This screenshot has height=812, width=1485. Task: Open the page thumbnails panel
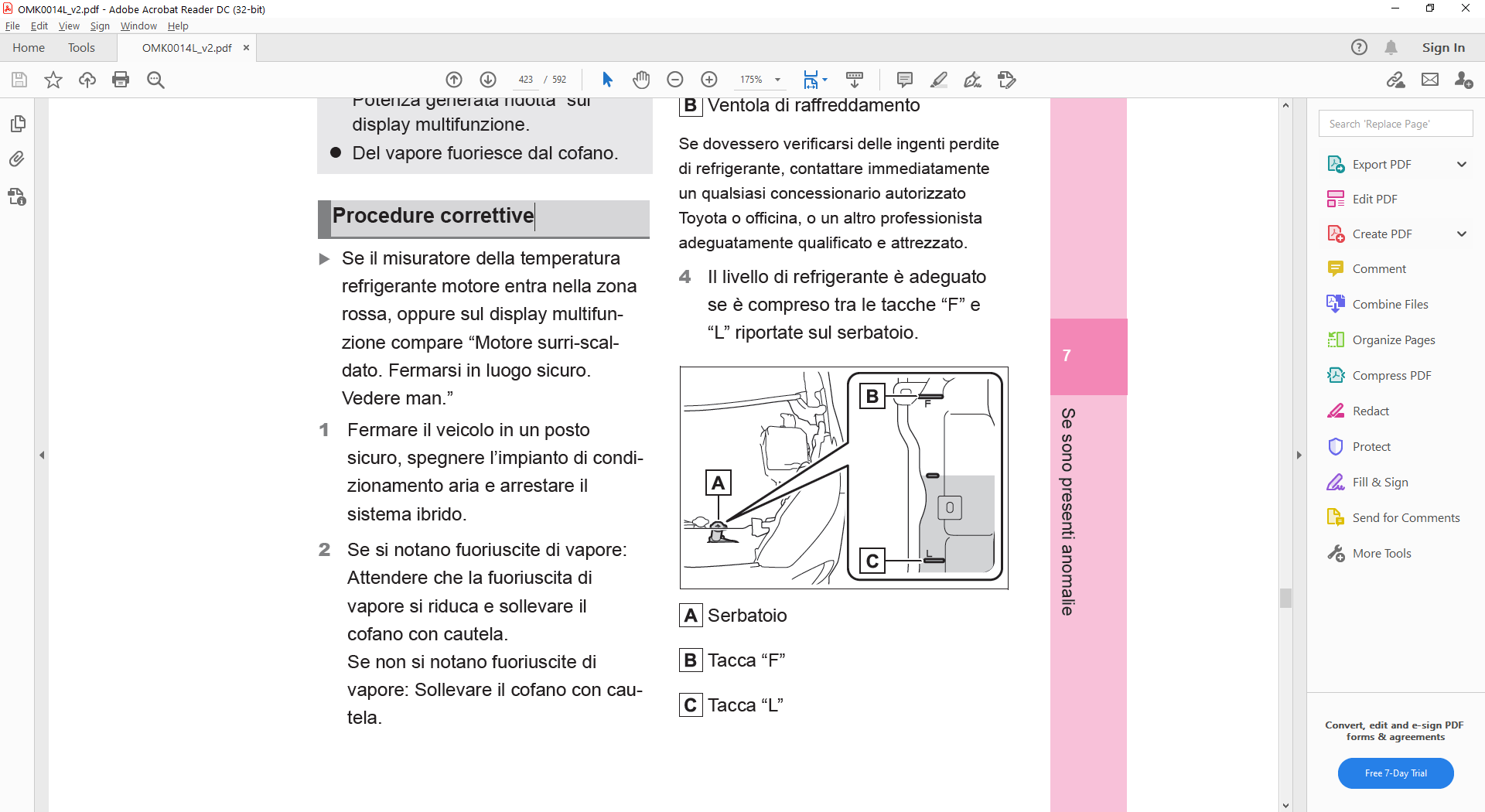tap(18, 124)
